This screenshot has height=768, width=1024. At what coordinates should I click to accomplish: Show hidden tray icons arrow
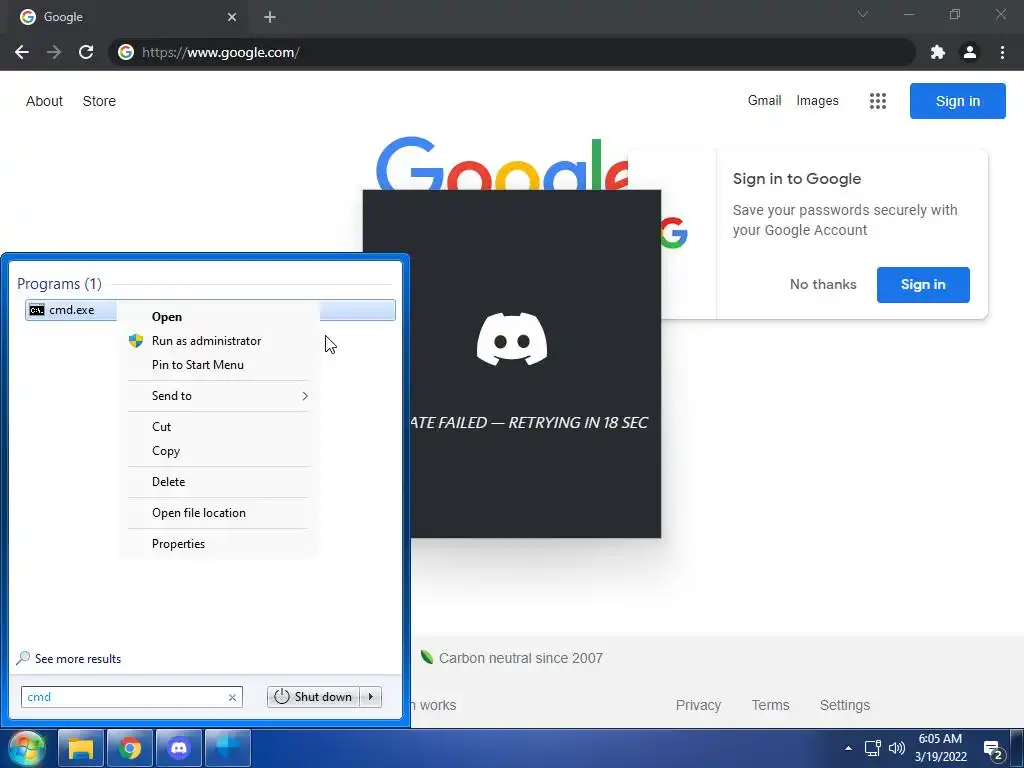coord(848,748)
